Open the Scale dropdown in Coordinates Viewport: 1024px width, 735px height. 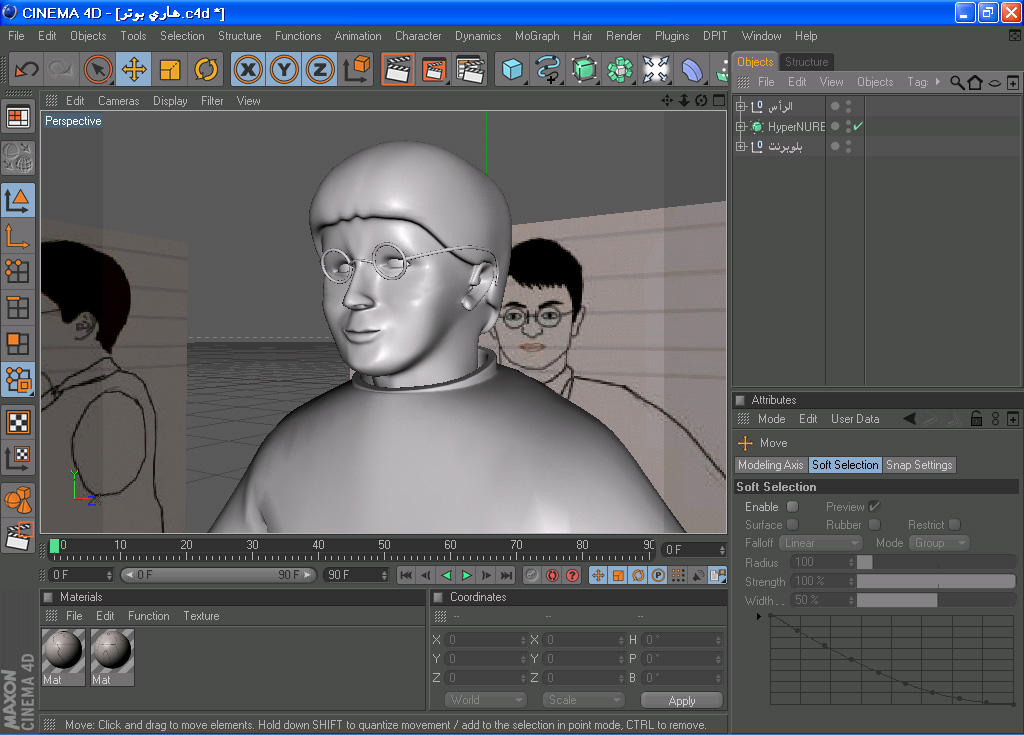(584, 700)
